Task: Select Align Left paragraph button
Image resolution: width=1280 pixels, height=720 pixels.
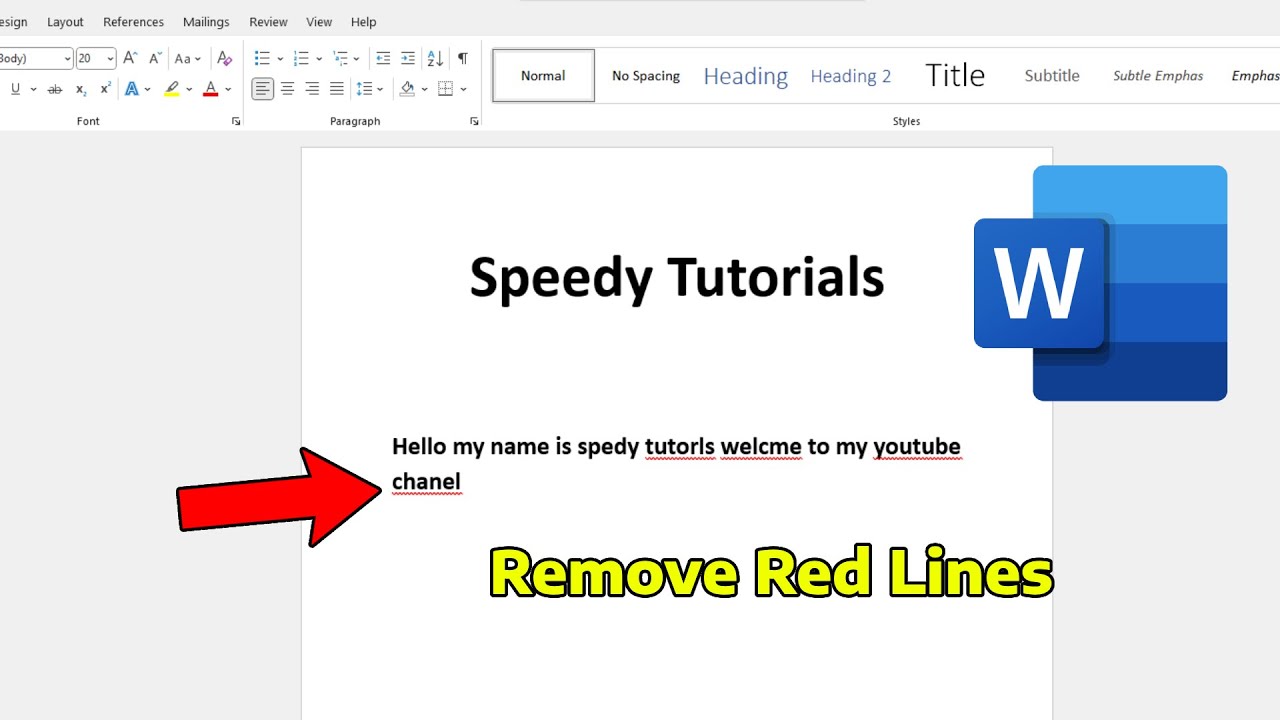Action: click(x=262, y=89)
